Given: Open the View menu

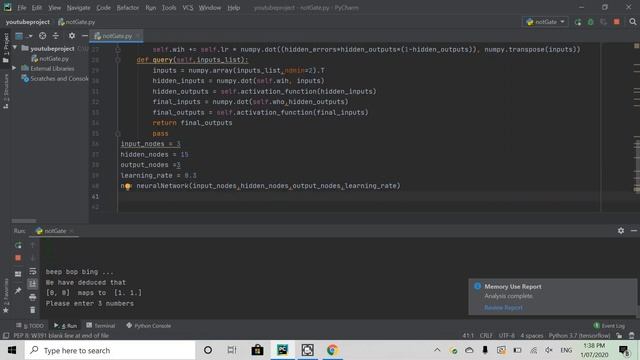Looking at the screenshot, I should (x=54, y=8).
